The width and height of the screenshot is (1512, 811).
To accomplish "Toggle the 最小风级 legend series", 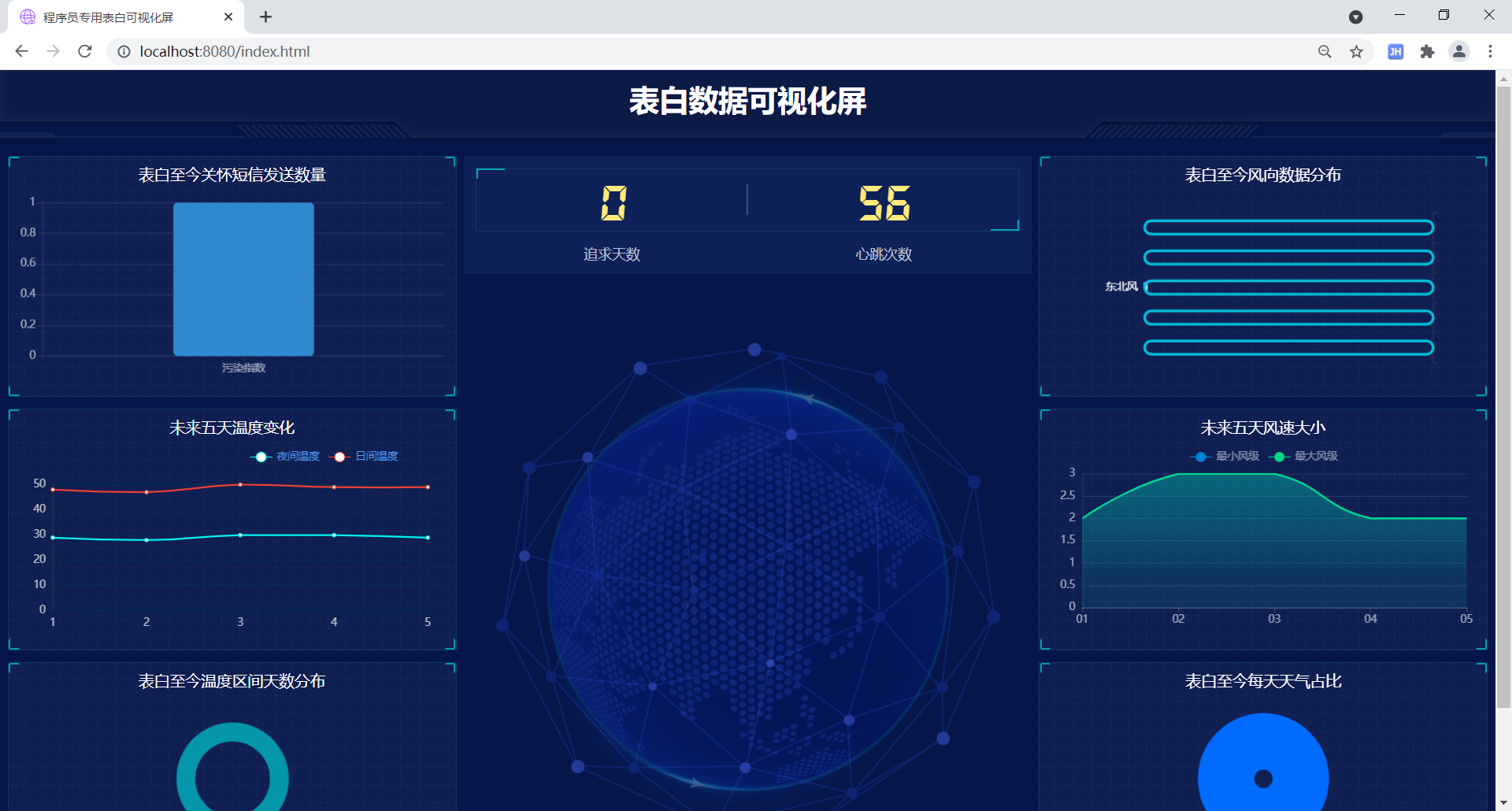I will 1225,457.
